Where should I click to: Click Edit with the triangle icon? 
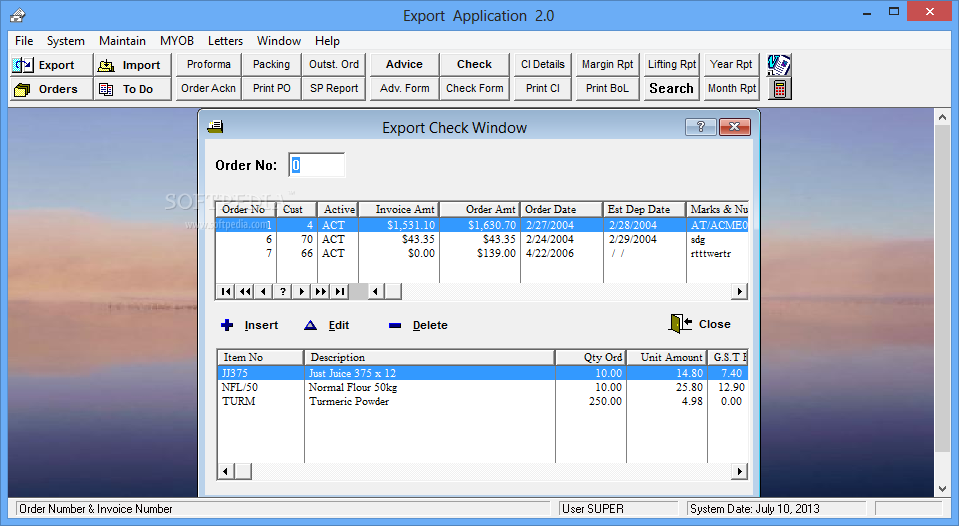click(327, 325)
